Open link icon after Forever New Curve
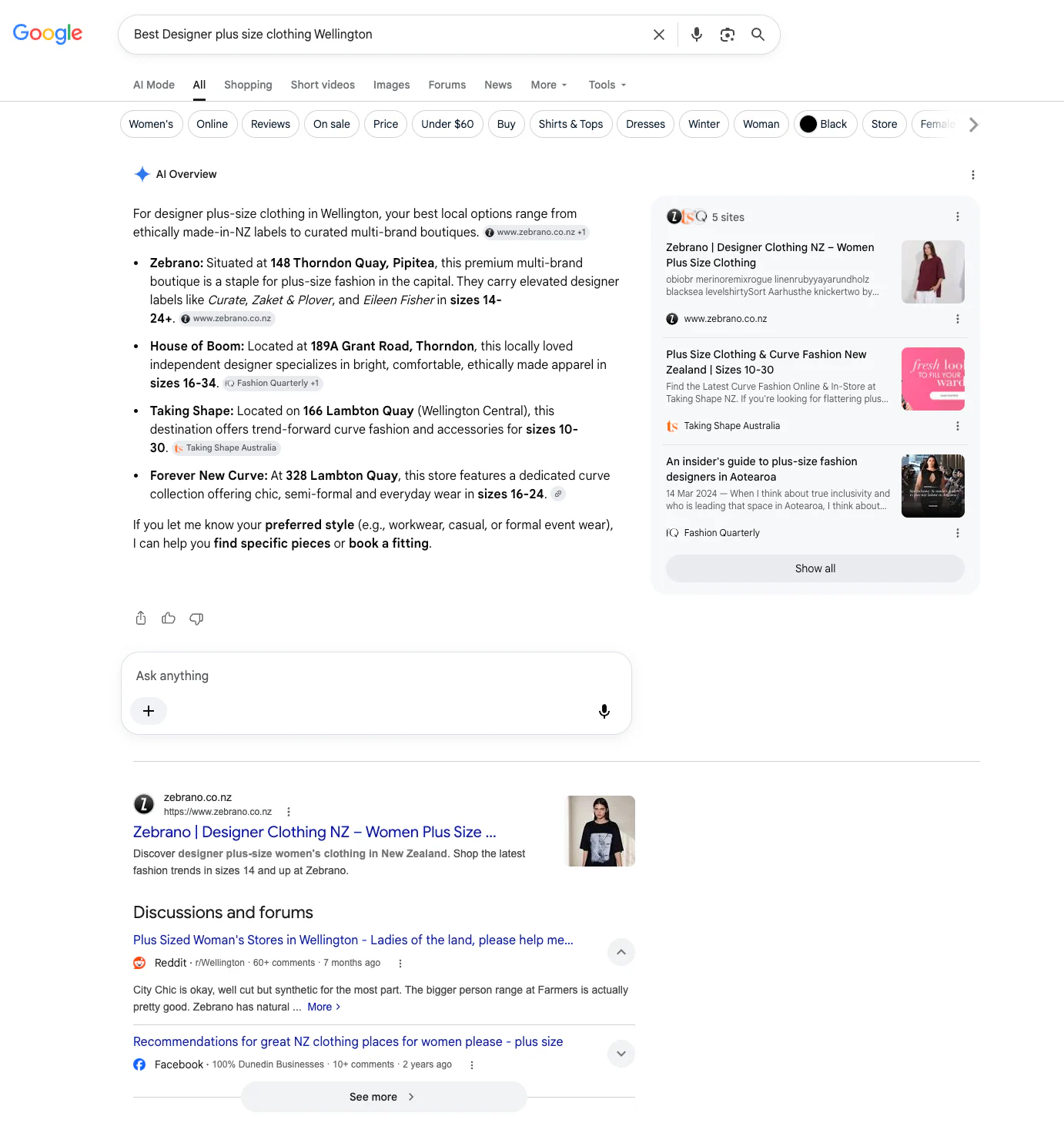Screen dimensions: 1064x1123 click(558, 494)
